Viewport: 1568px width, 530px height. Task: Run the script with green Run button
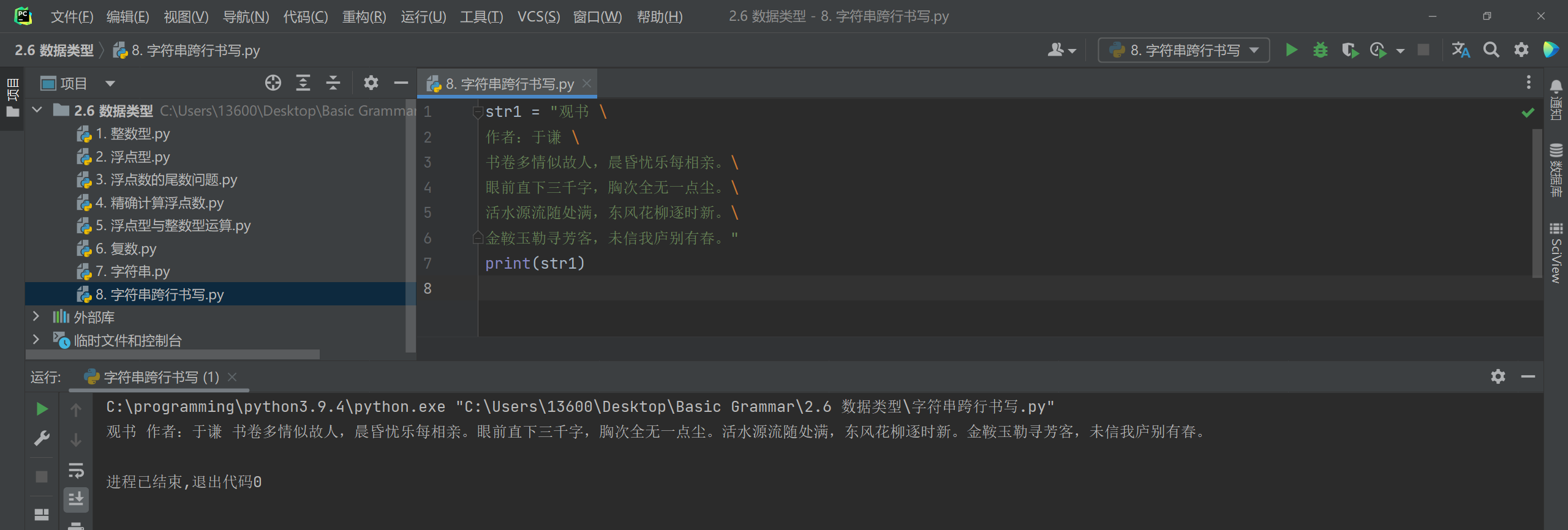coord(1292,50)
